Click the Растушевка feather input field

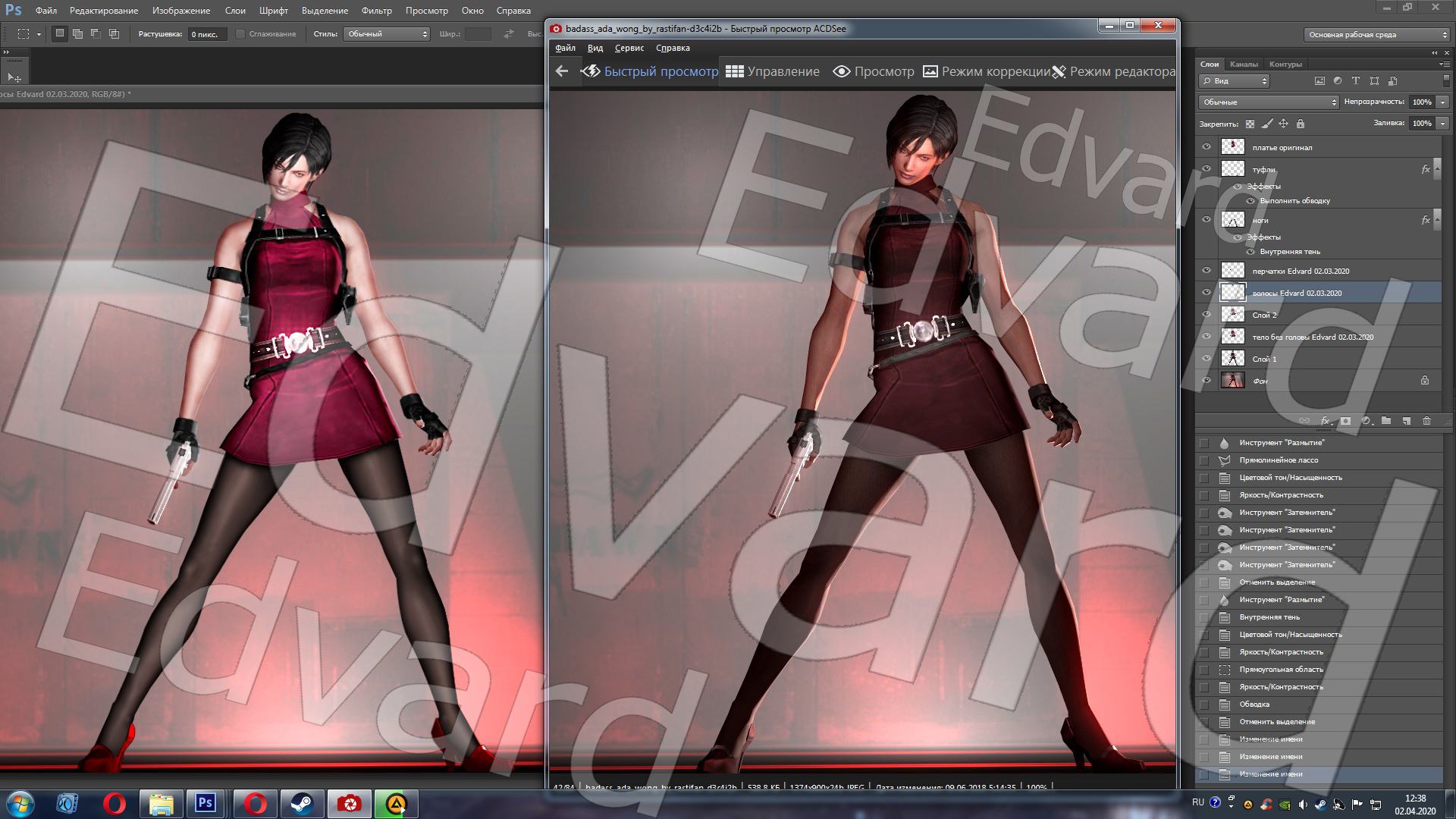pos(206,34)
